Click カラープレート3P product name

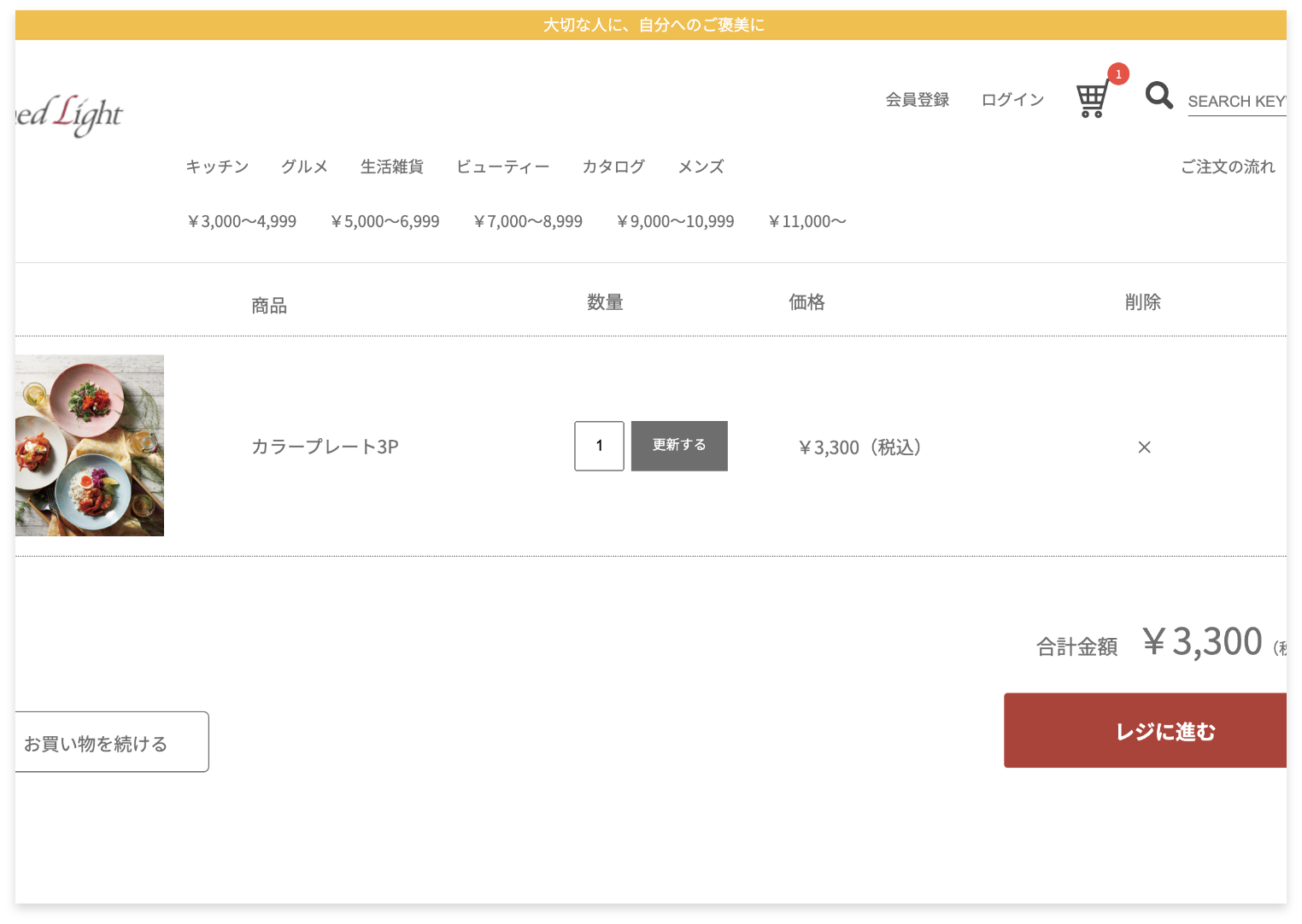[x=325, y=447]
